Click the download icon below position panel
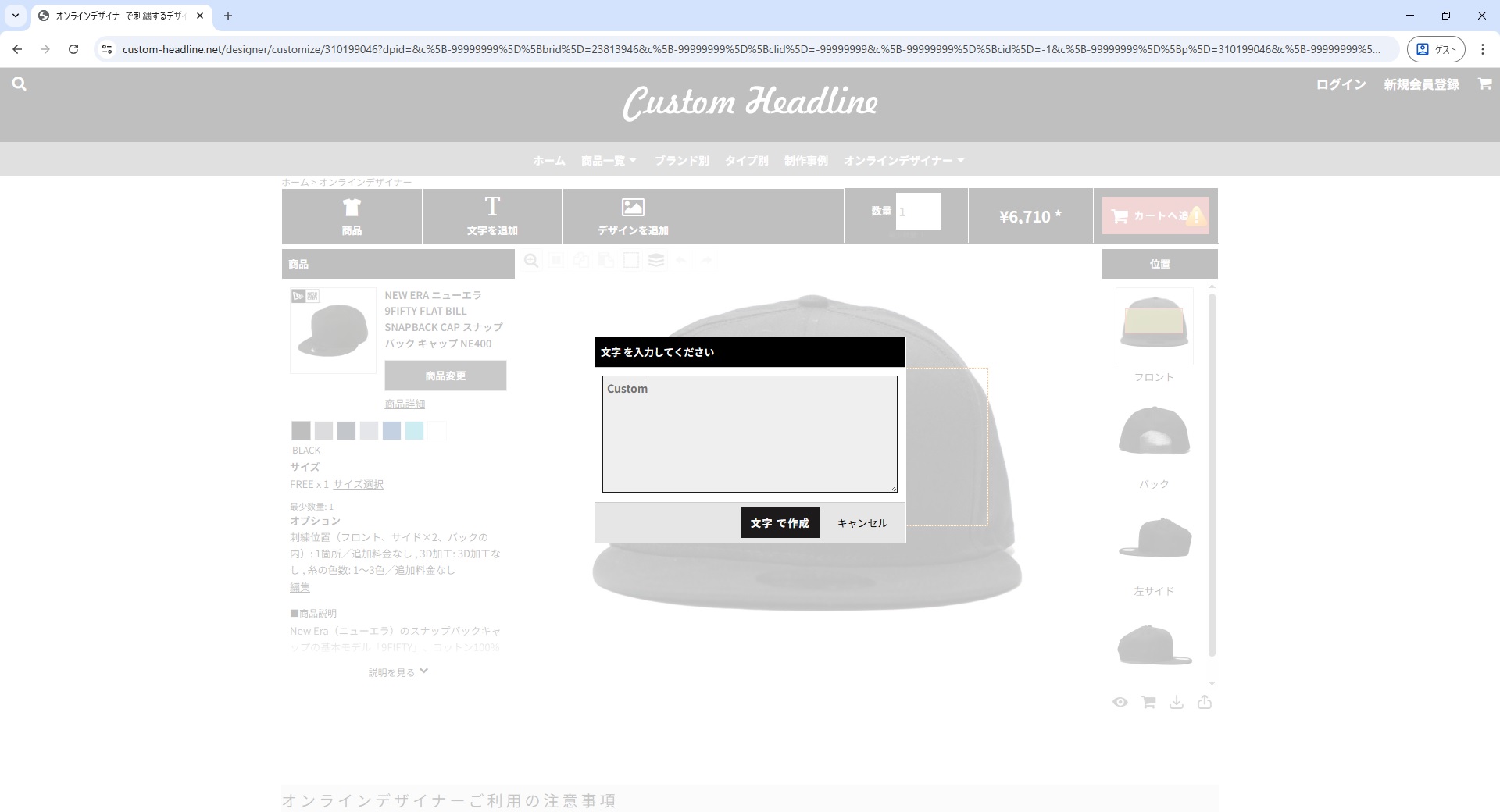Viewport: 1500px width, 812px height. coord(1177,703)
